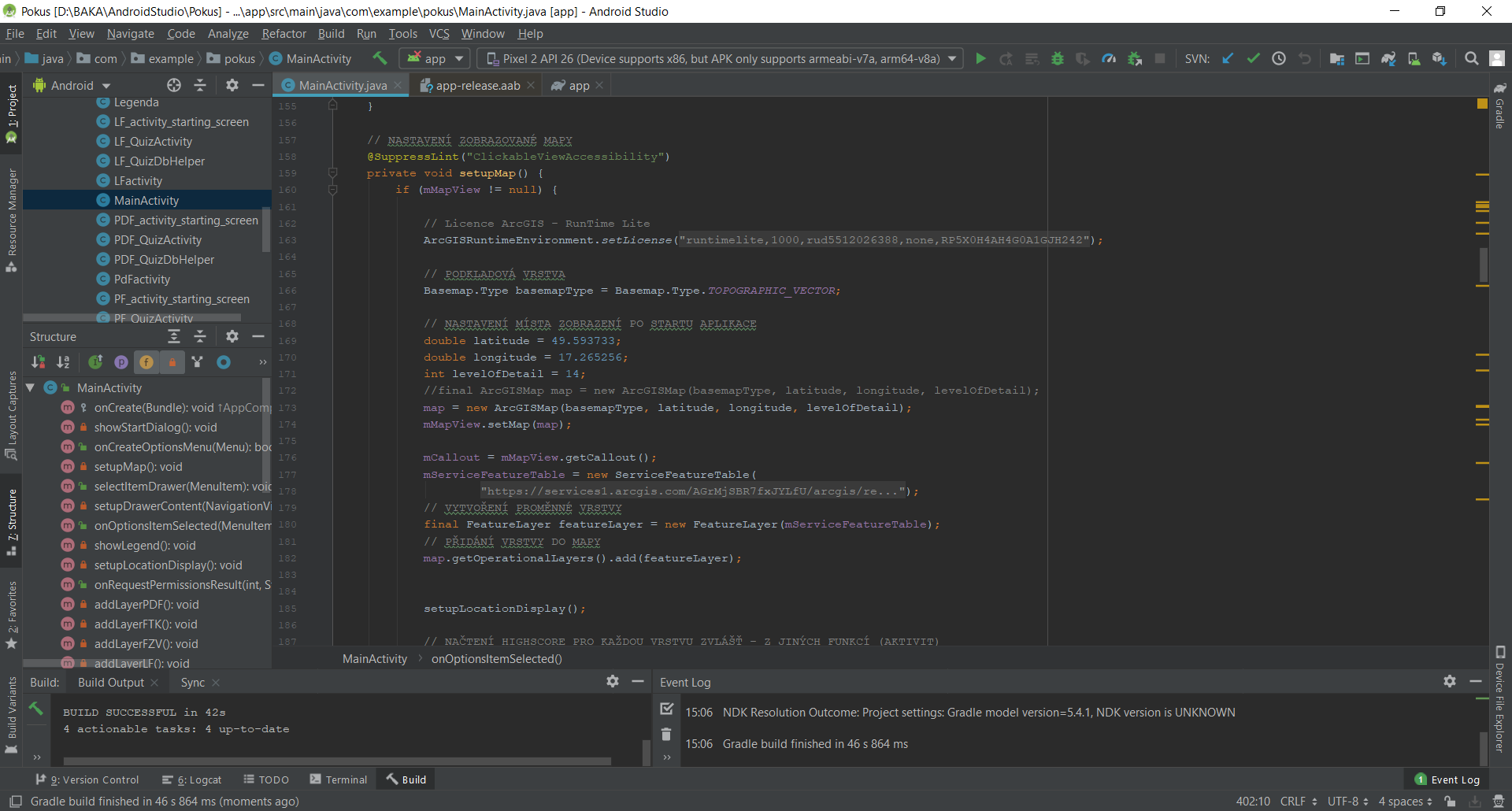Open the VCS menu

pyautogui.click(x=439, y=34)
